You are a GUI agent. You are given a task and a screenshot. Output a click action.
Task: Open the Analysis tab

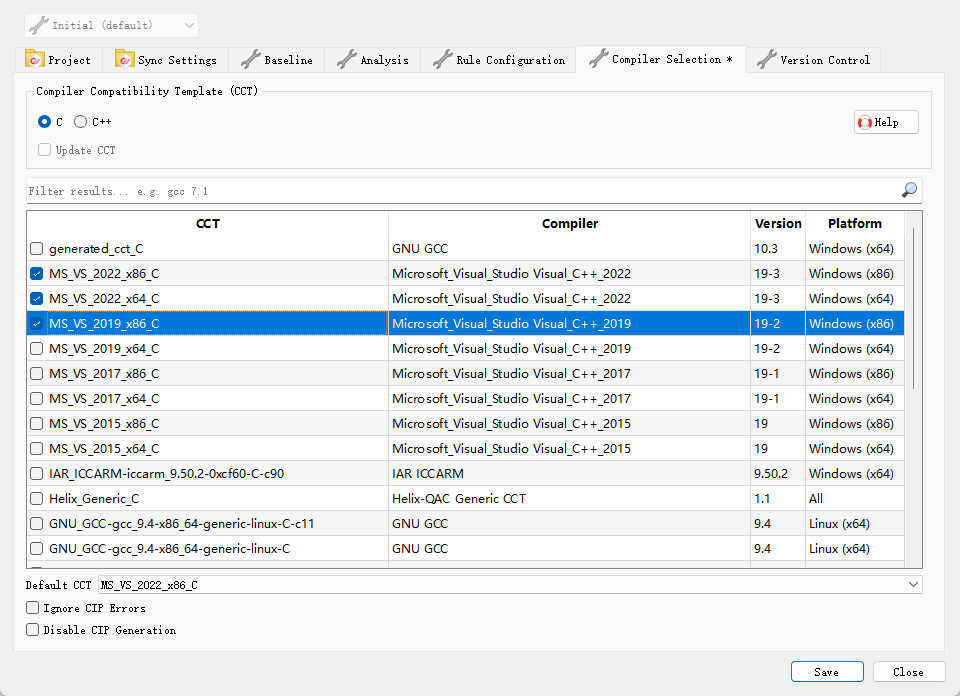[x=373, y=60]
